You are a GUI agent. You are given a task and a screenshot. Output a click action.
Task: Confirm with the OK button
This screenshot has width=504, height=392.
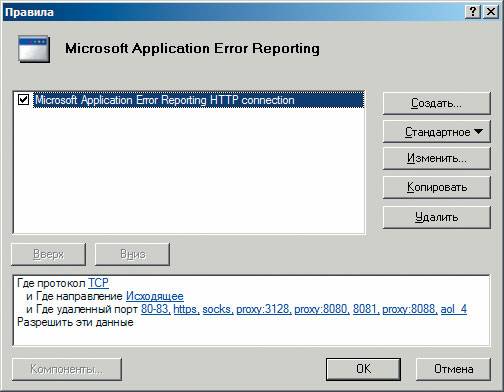[363, 369]
